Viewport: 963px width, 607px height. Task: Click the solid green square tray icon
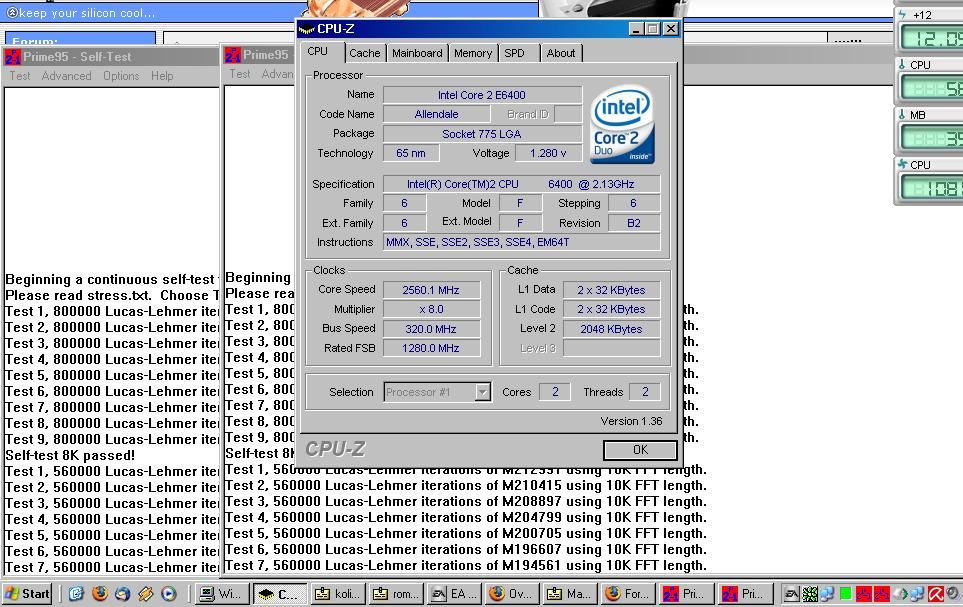[x=846, y=593]
